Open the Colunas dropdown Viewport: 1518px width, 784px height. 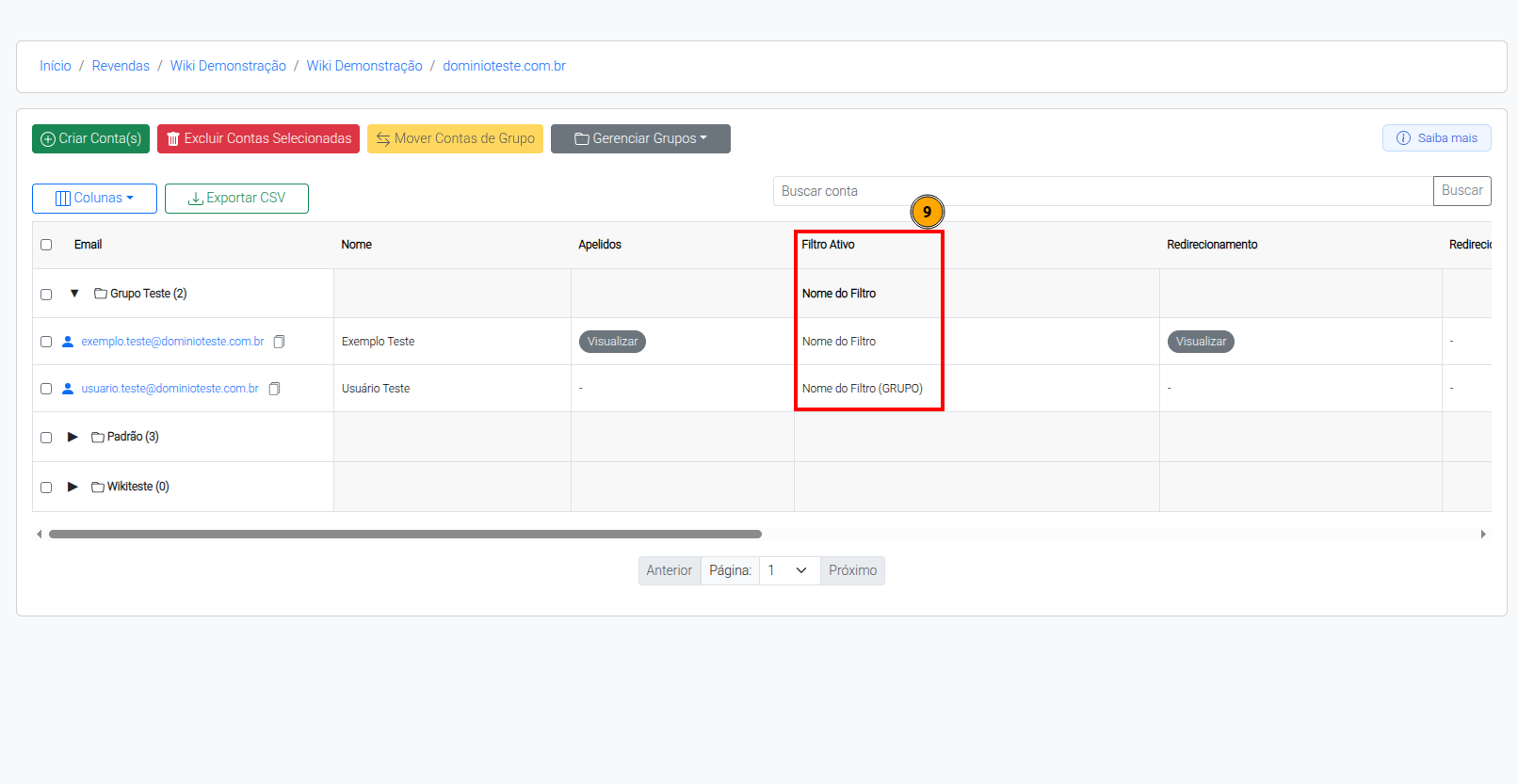(94, 198)
